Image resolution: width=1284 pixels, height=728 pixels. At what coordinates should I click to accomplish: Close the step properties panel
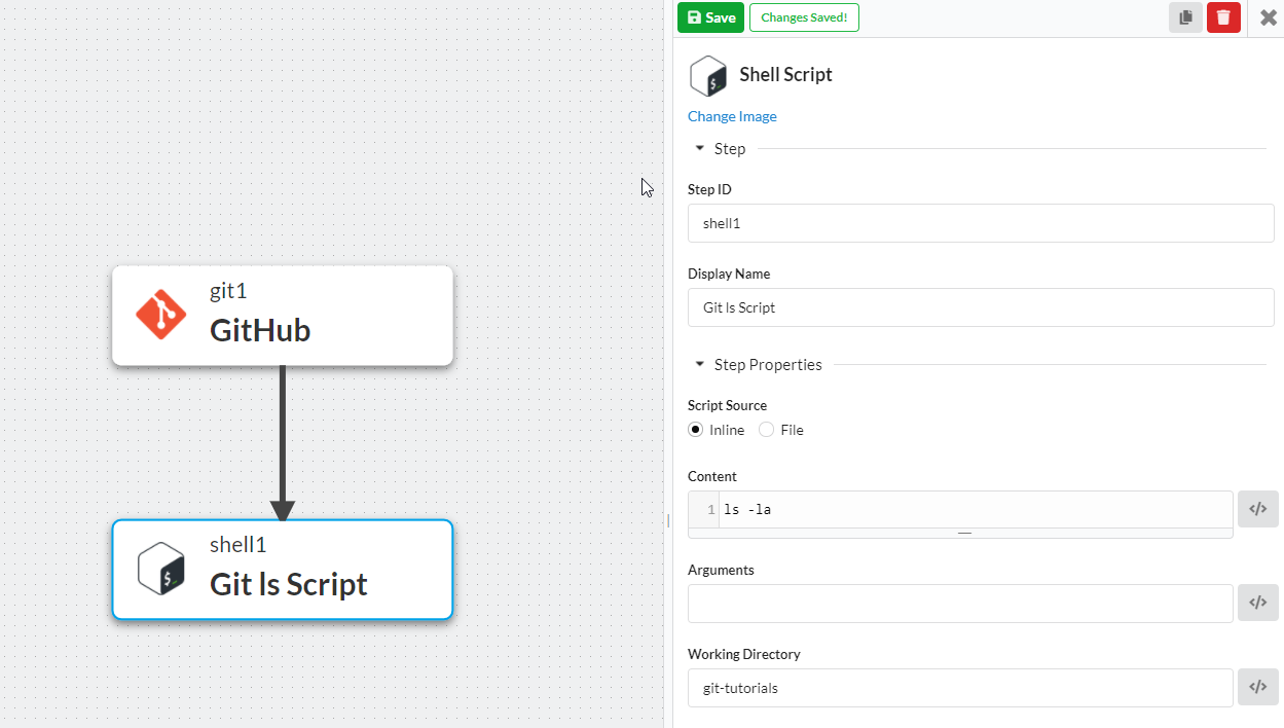point(1268,17)
